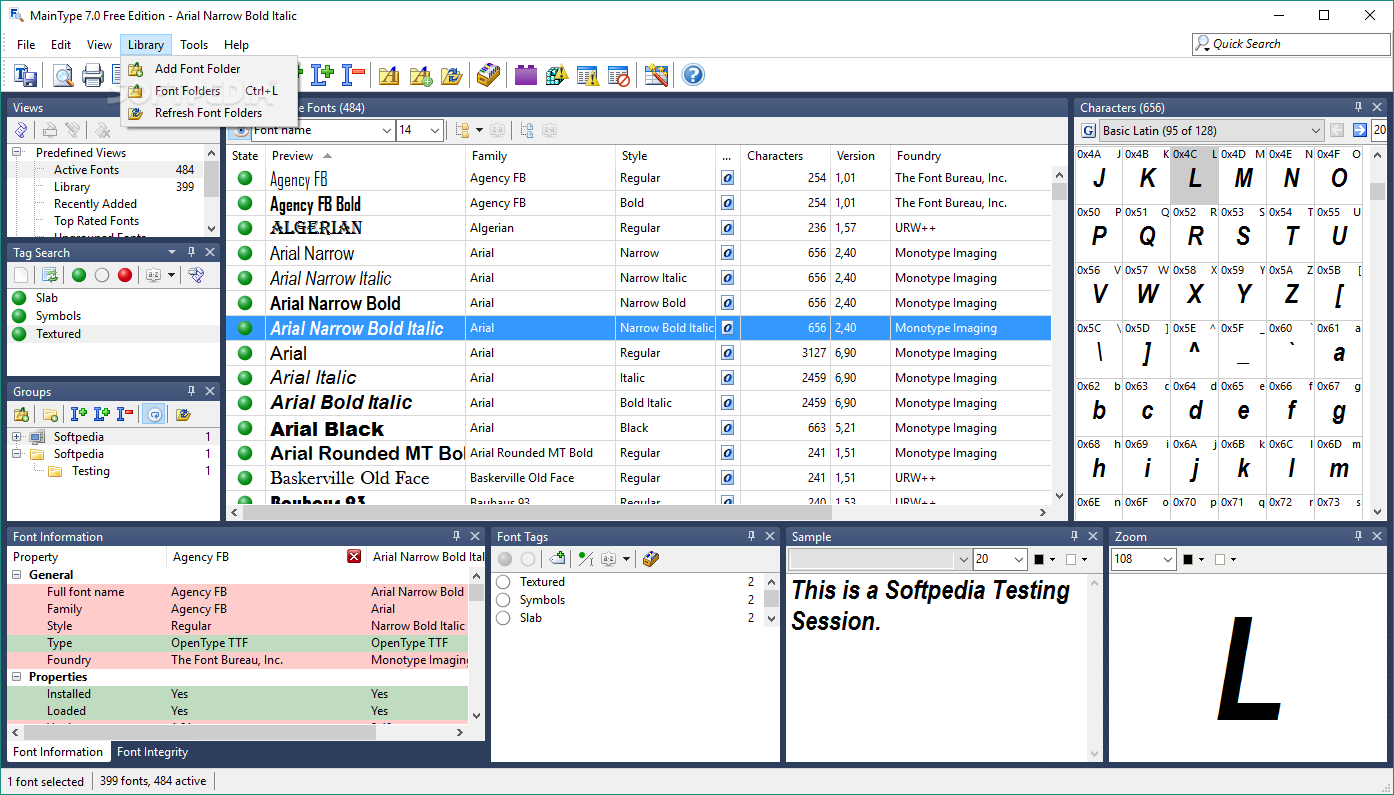Choose Add Font Folder from Library menu
This screenshot has width=1394, height=795.
click(x=197, y=69)
